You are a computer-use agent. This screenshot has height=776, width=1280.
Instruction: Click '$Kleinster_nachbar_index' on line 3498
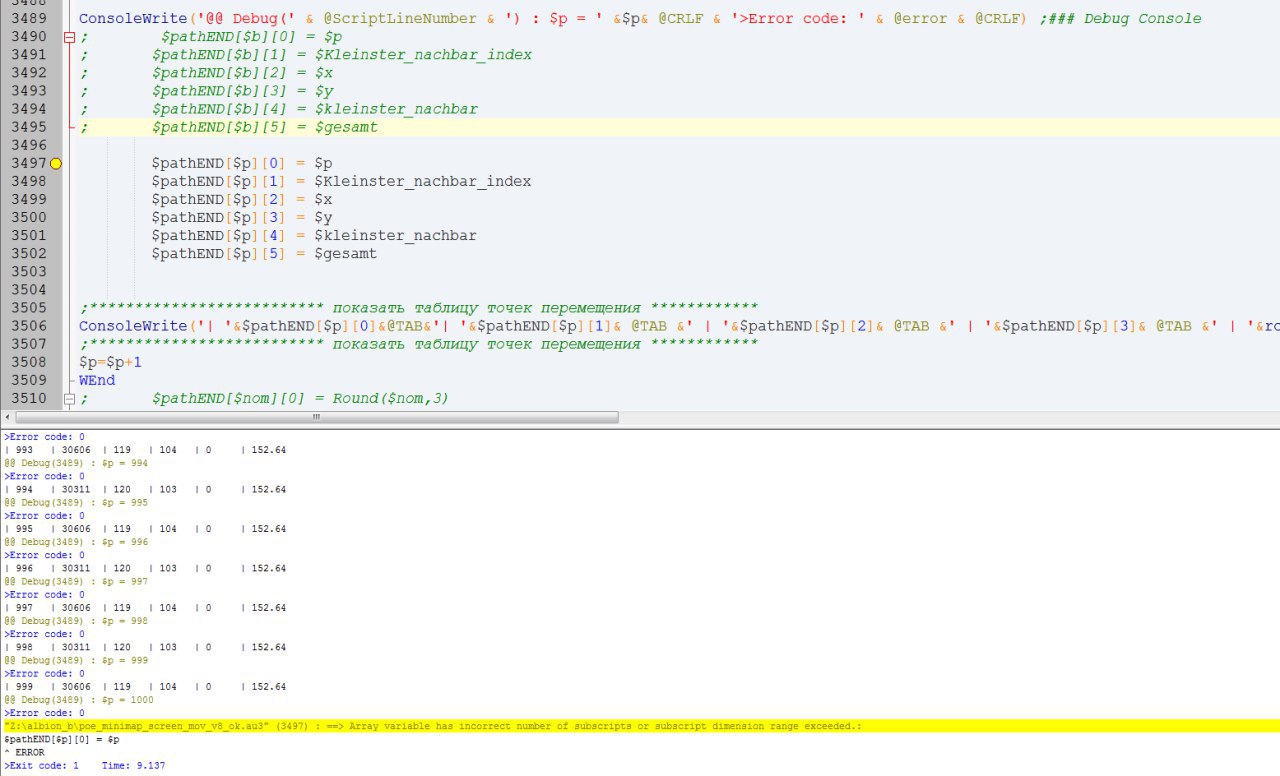(422, 181)
